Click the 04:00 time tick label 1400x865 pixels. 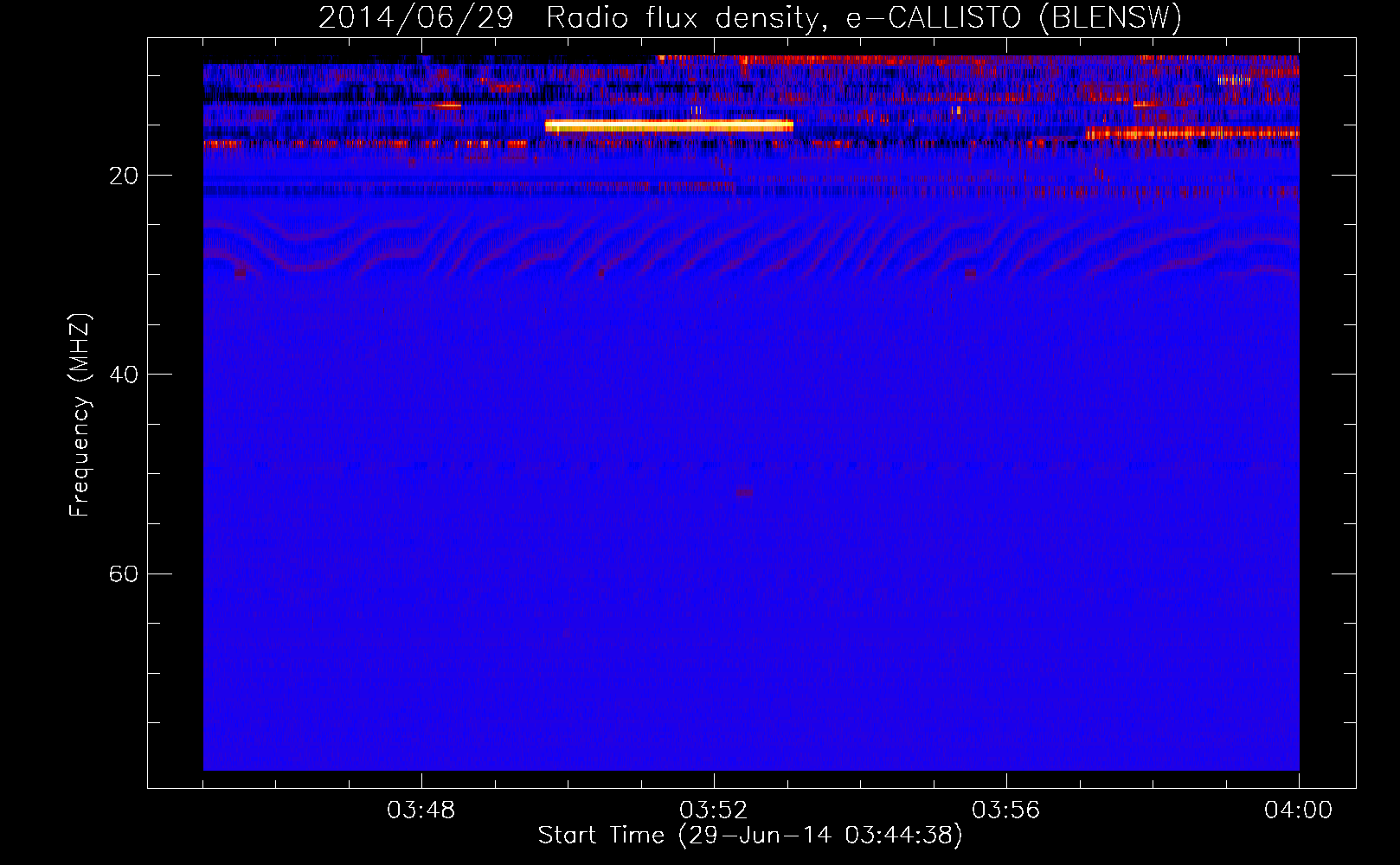tap(1299, 811)
